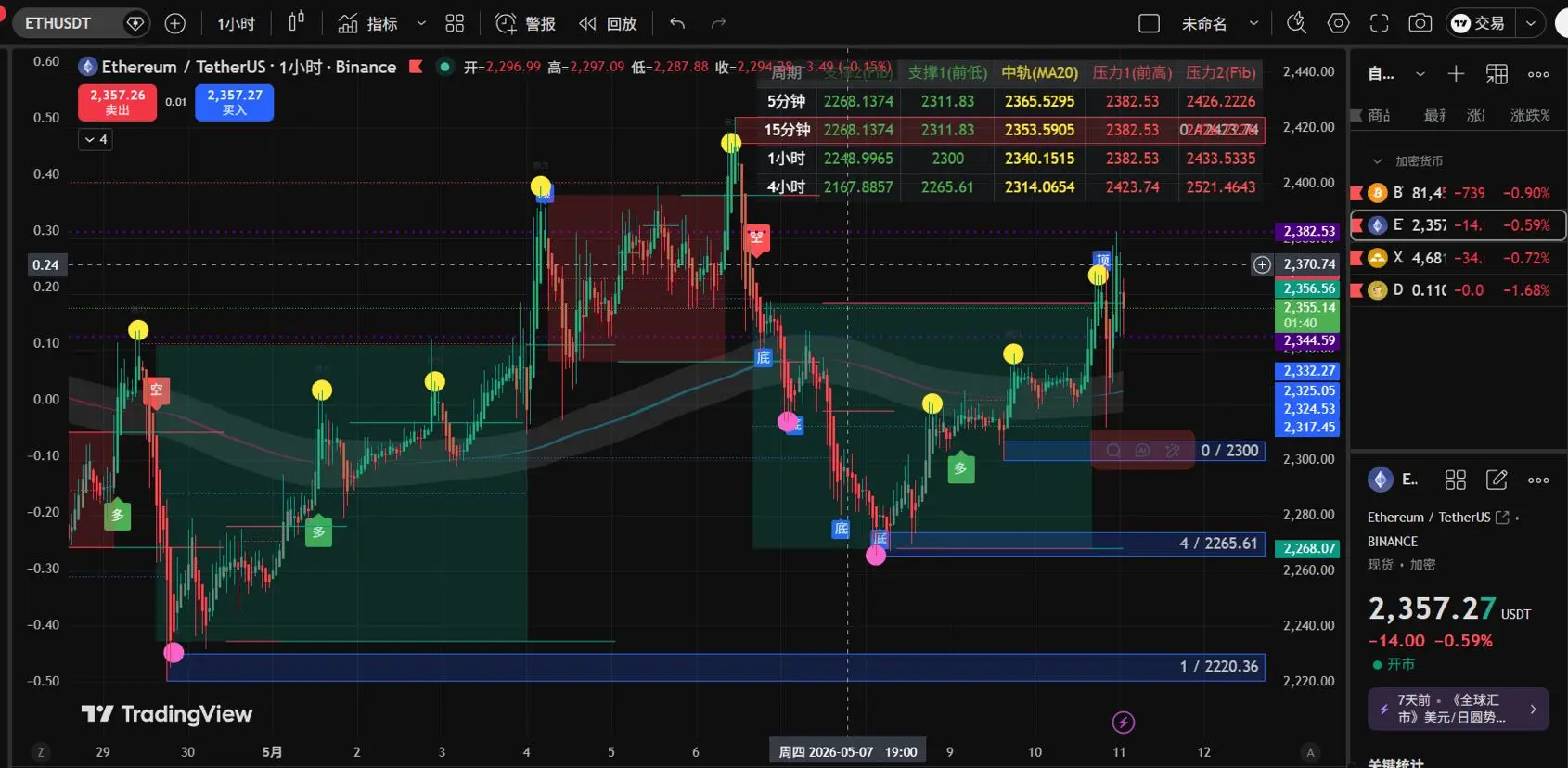Expand the layout management dropdown chevron
Image resolution: width=1568 pixels, height=768 pixels.
1253,23
